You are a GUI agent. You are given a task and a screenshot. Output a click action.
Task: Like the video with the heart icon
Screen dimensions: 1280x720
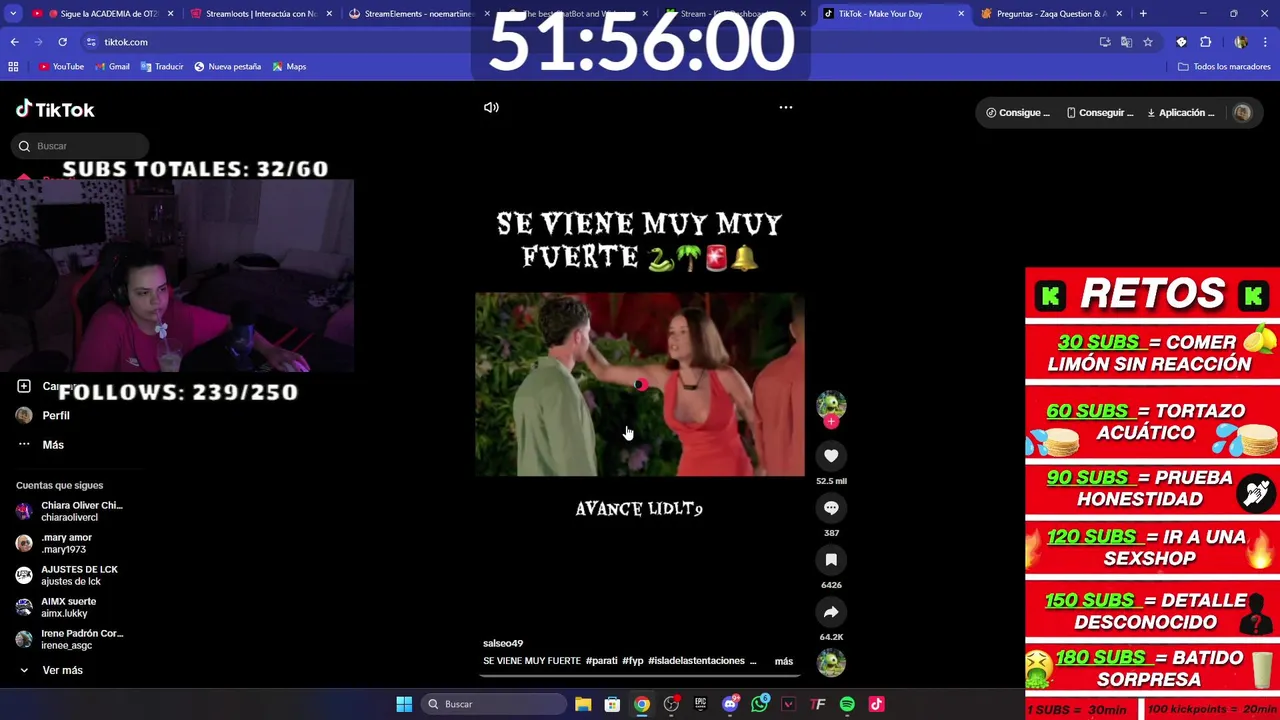[831, 456]
